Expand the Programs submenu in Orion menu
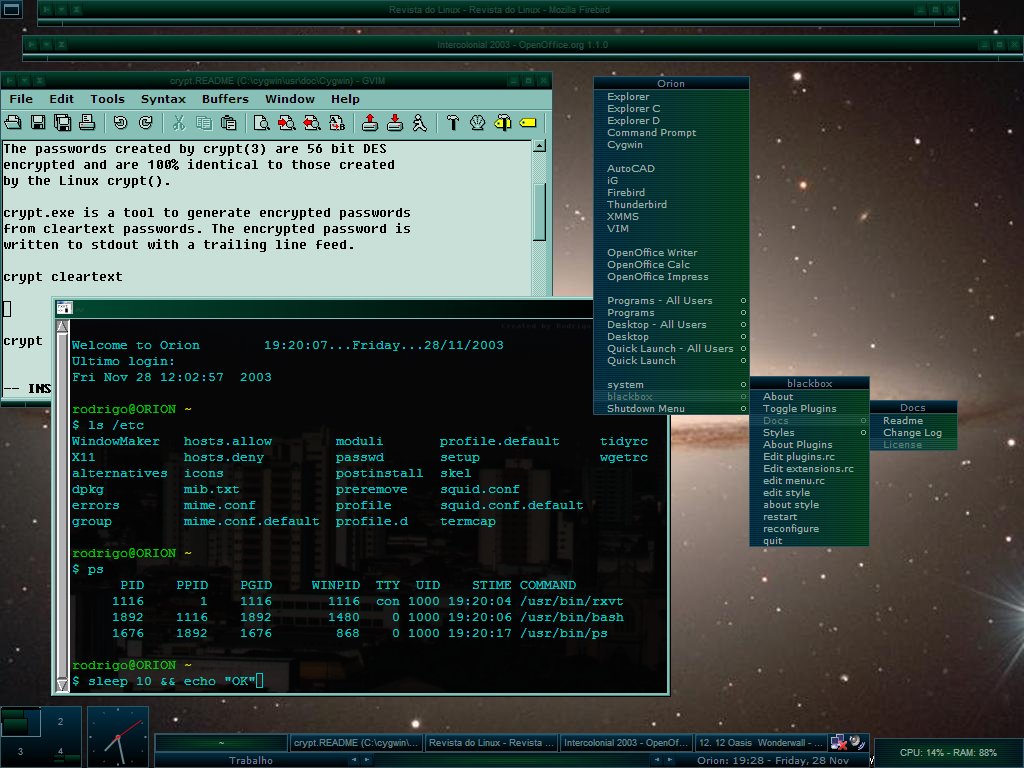Screen dimensions: 1024x768 click(671, 313)
